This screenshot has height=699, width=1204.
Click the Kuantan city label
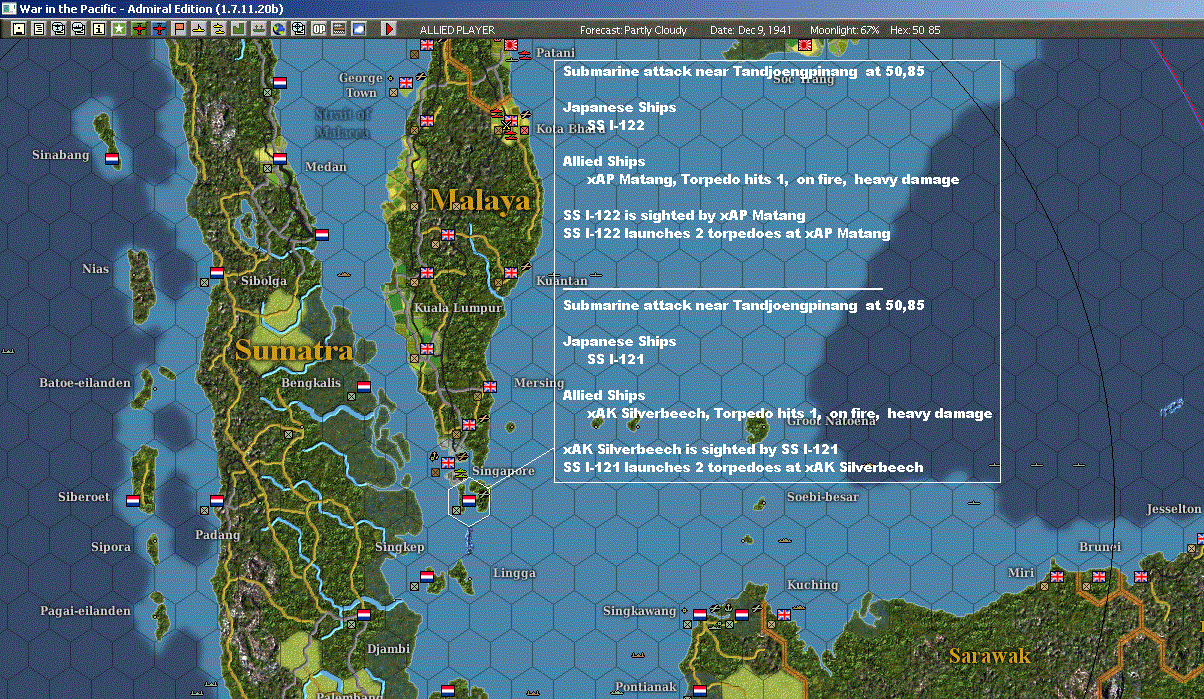[x=562, y=281]
